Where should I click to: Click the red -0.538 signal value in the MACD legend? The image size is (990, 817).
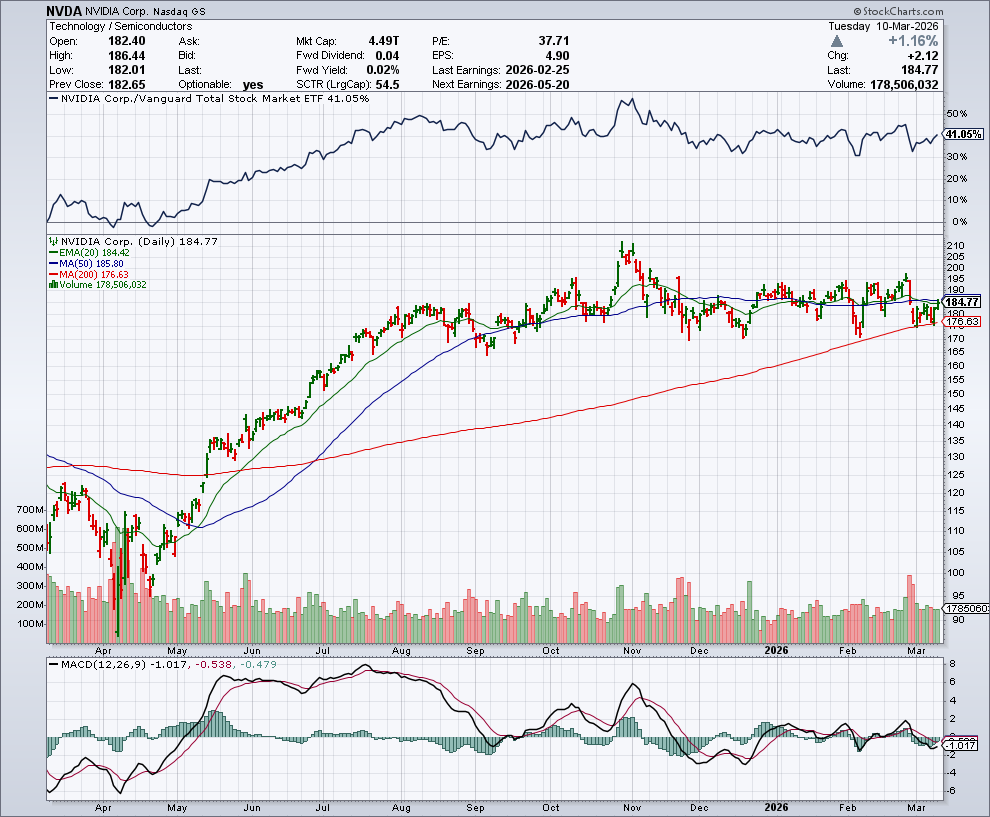[214, 664]
